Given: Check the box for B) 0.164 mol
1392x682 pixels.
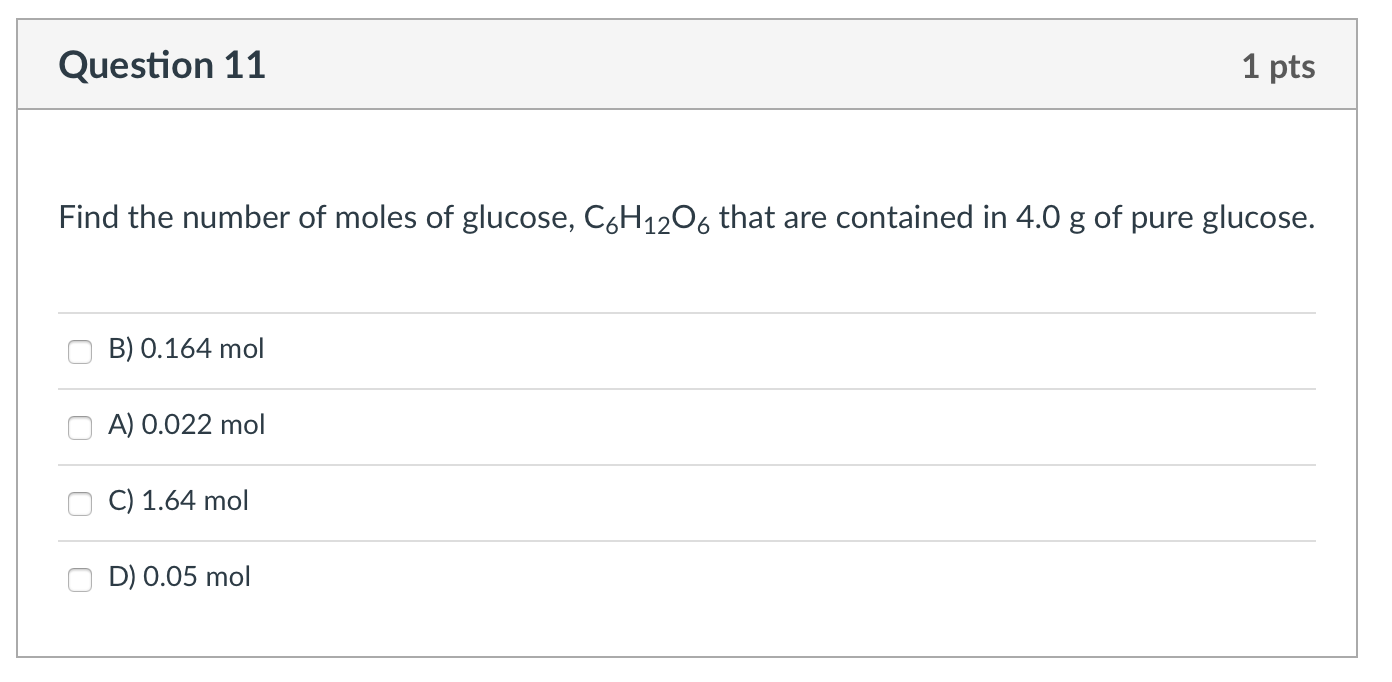Looking at the screenshot, I should pos(79,351).
